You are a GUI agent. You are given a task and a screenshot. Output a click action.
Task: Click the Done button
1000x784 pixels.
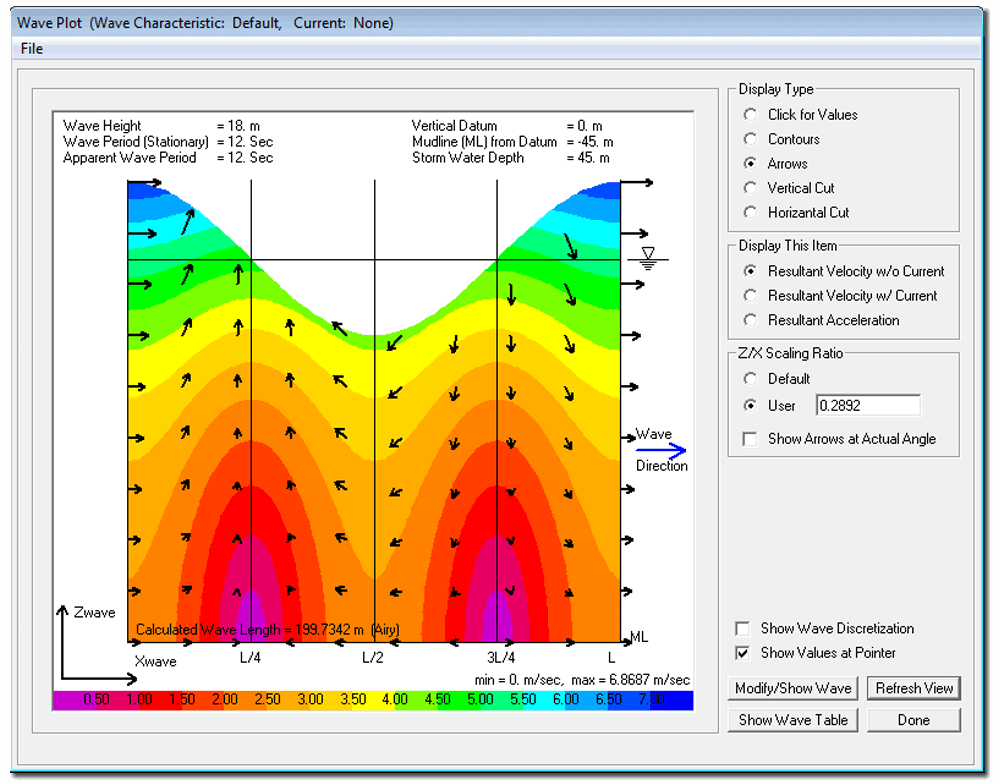click(913, 720)
